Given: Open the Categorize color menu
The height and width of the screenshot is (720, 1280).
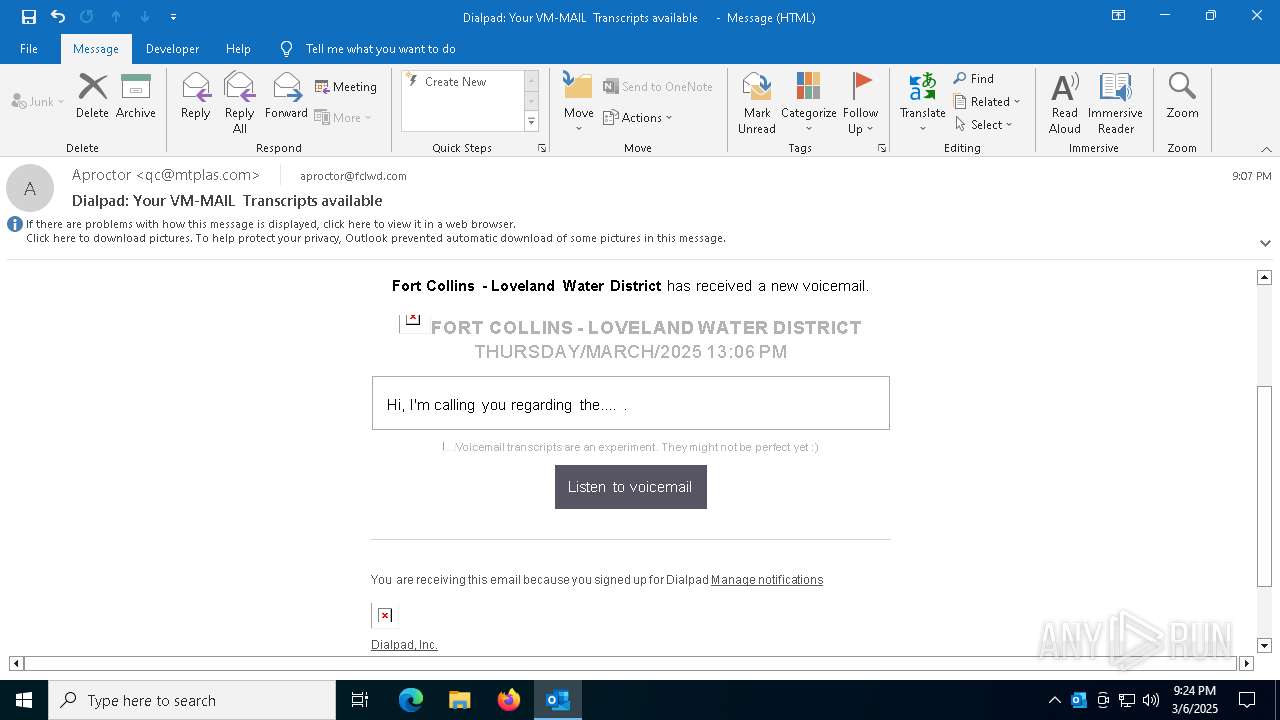Looking at the screenshot, I should click(x=808, y=103).
